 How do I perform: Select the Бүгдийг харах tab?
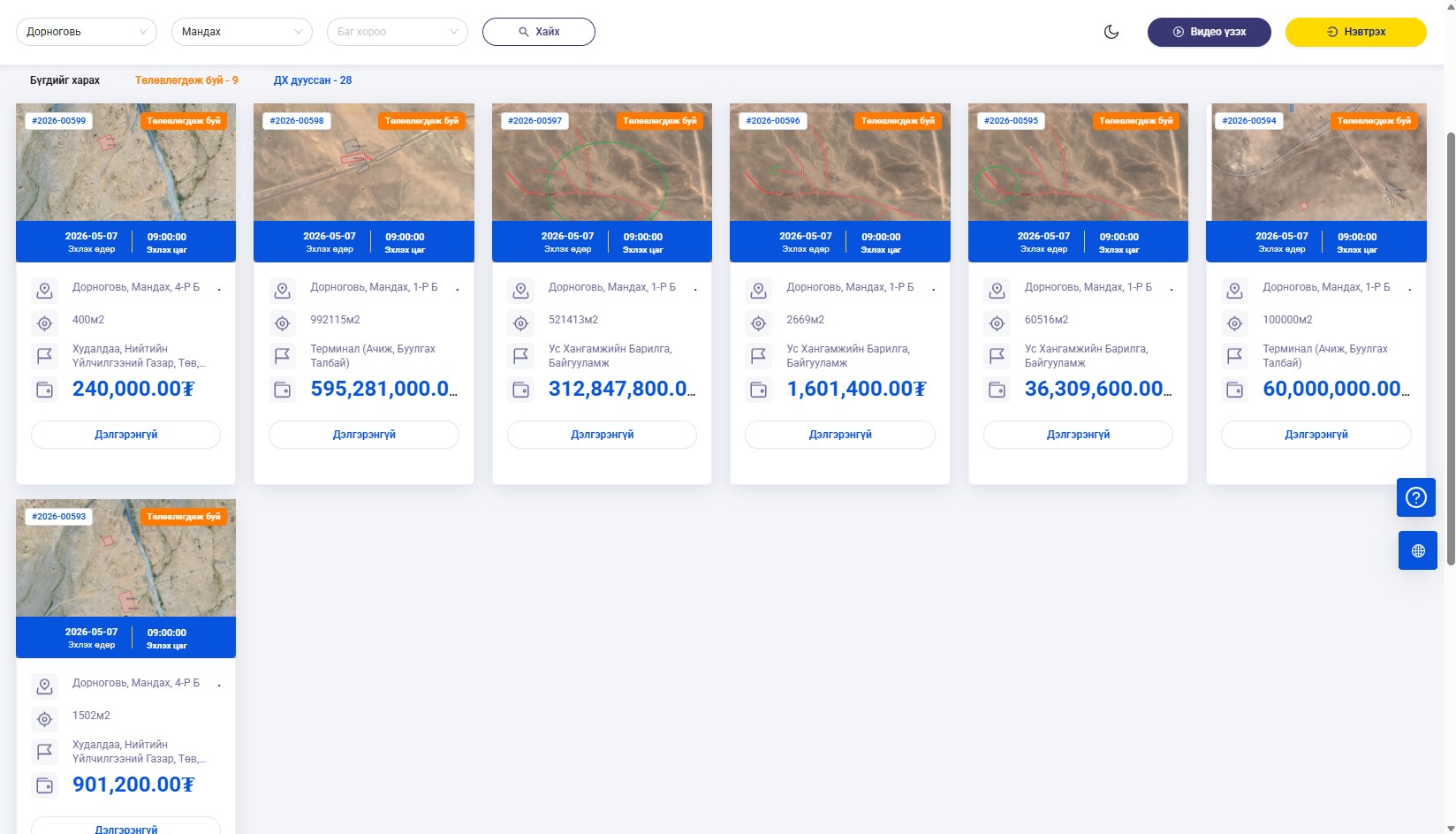(x=64, y=80)
